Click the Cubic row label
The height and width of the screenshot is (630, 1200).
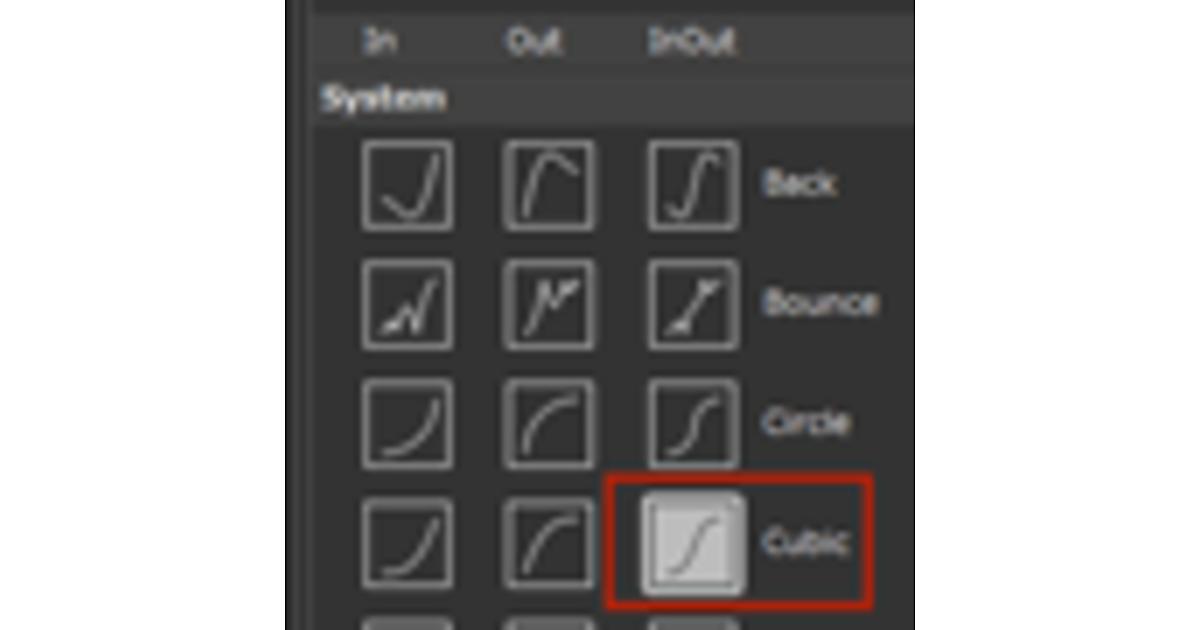(805, 542)
